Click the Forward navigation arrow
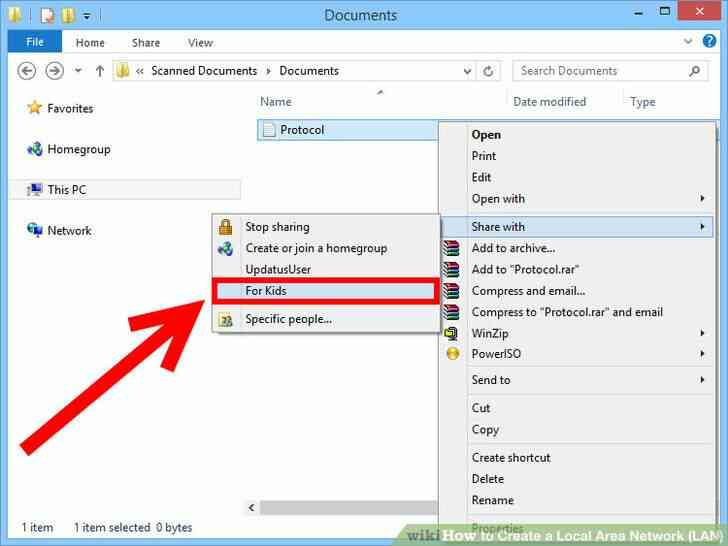 click(54, 71)
